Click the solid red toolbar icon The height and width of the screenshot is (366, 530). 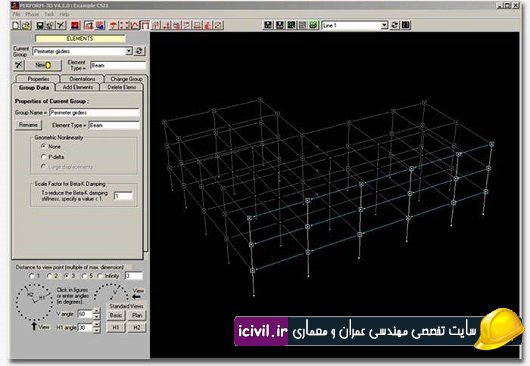(75, 25)
